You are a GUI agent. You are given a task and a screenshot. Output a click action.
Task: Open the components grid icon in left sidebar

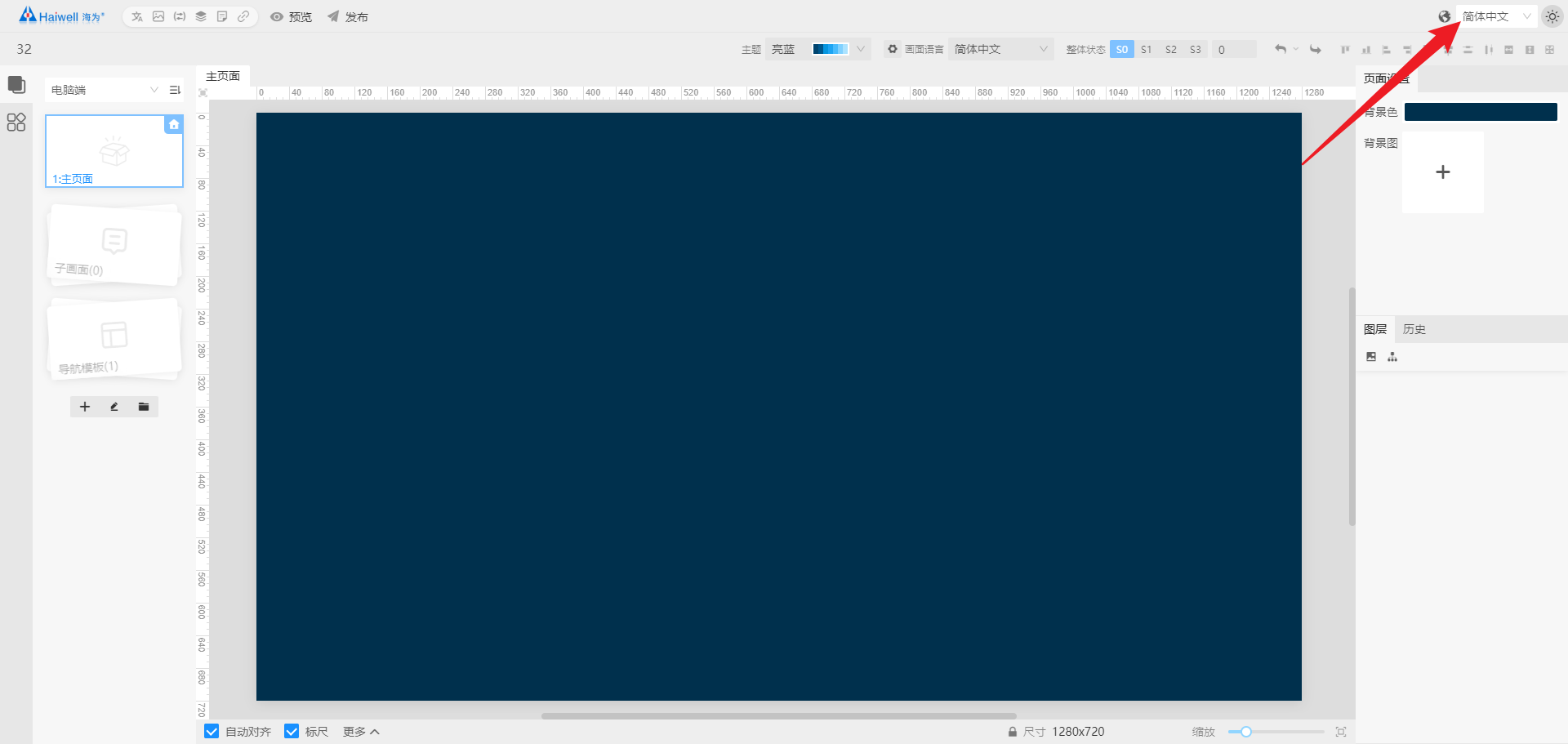pyautogui.click(x=16, y=122)
